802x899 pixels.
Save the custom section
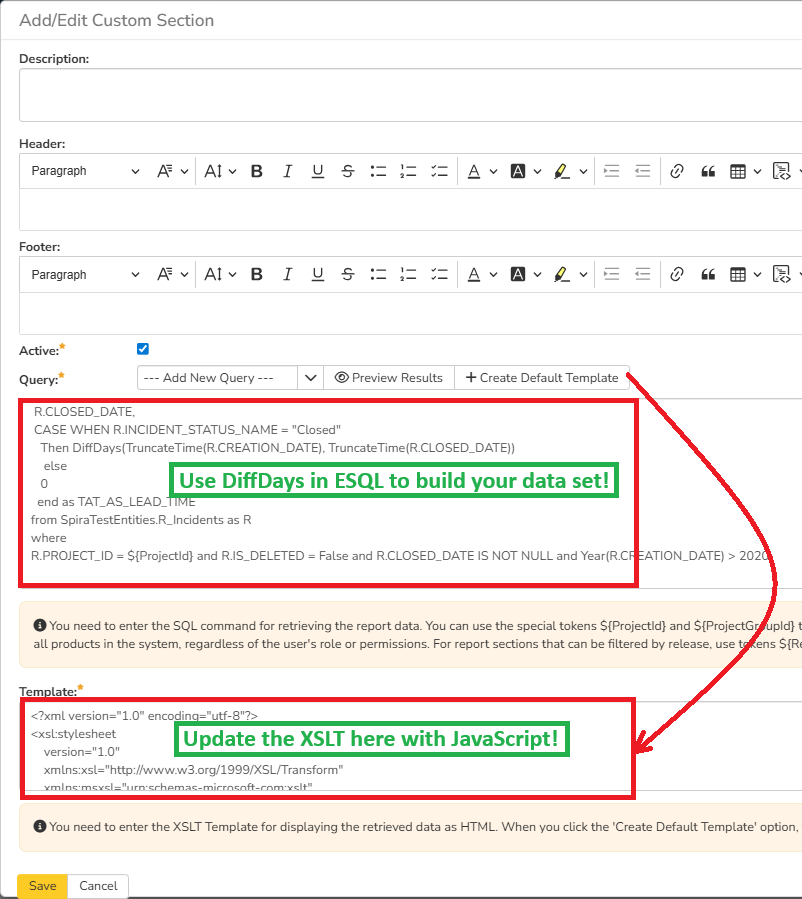(42, 885)
